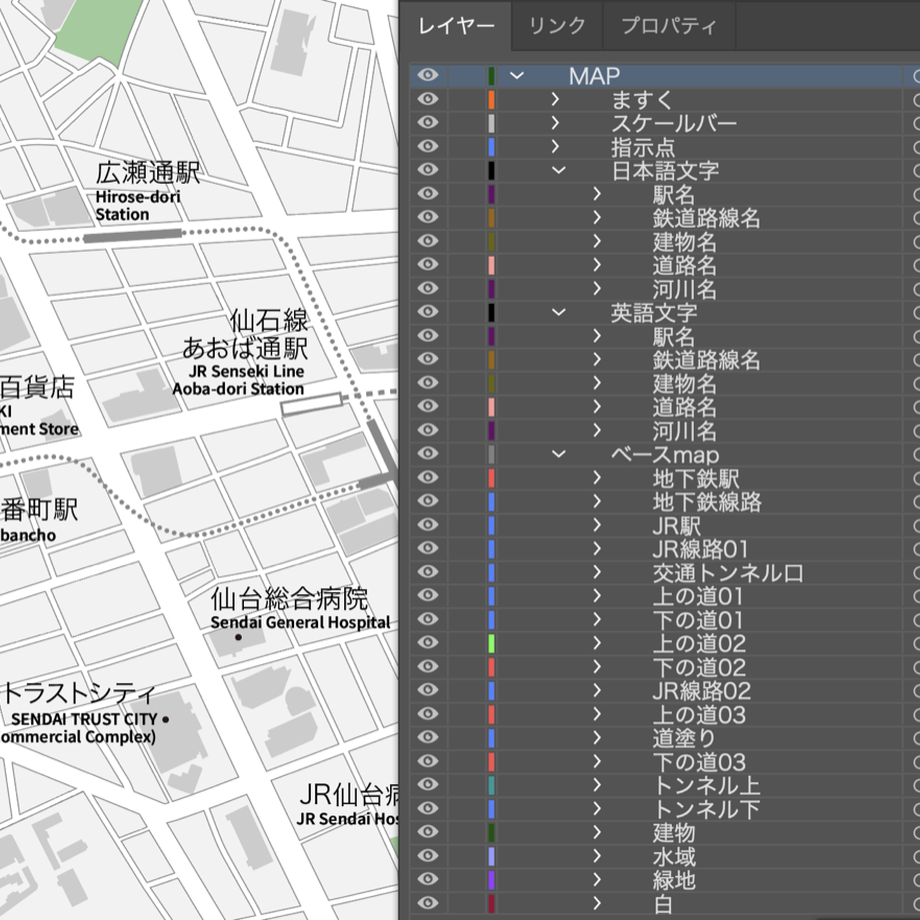Click pink swatch of 道路名 under 日本語文字
This screenshot has height=920, width=920.
(x=492, y=265)
